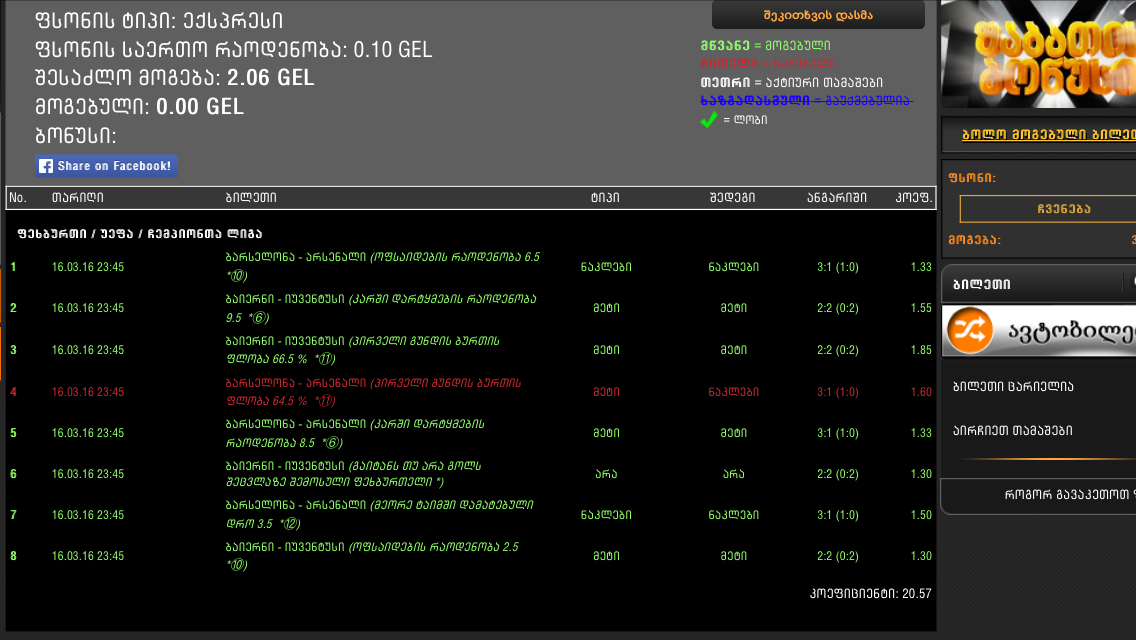
Task: Click the green checkmark legend icon
Action: (x=709, y=120)
